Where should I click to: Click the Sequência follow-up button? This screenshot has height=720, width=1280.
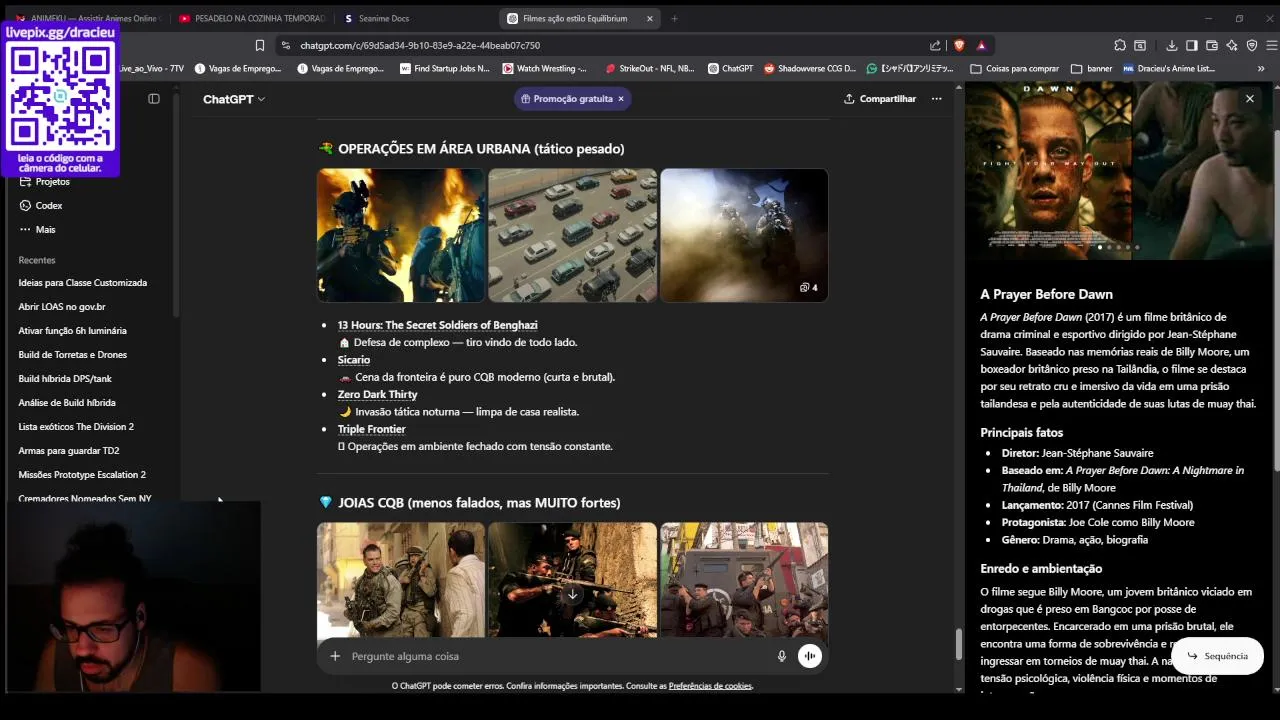point(1217,656)
